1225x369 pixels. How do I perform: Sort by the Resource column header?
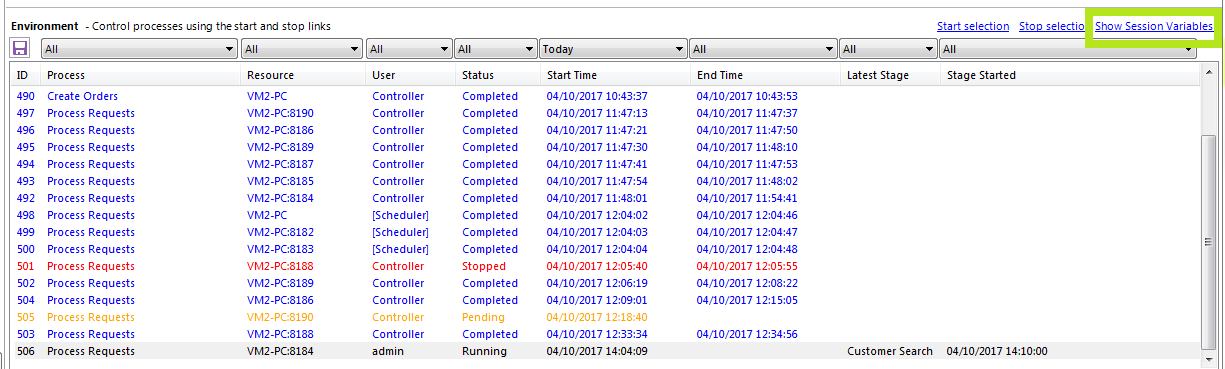(x=271, y=75)
